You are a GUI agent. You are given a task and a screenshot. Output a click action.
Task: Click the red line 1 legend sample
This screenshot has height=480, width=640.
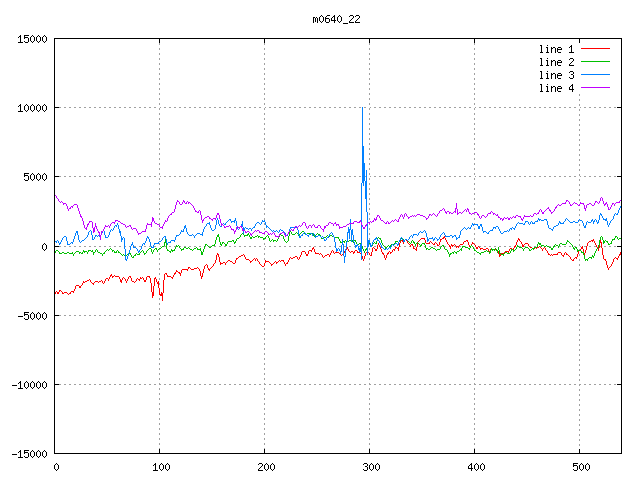click(x=596, y=48)
